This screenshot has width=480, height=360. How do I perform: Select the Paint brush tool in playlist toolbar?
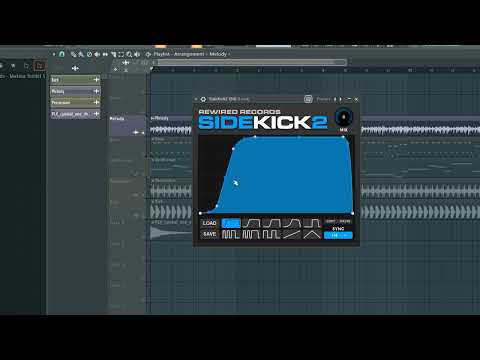click(81, 54)
